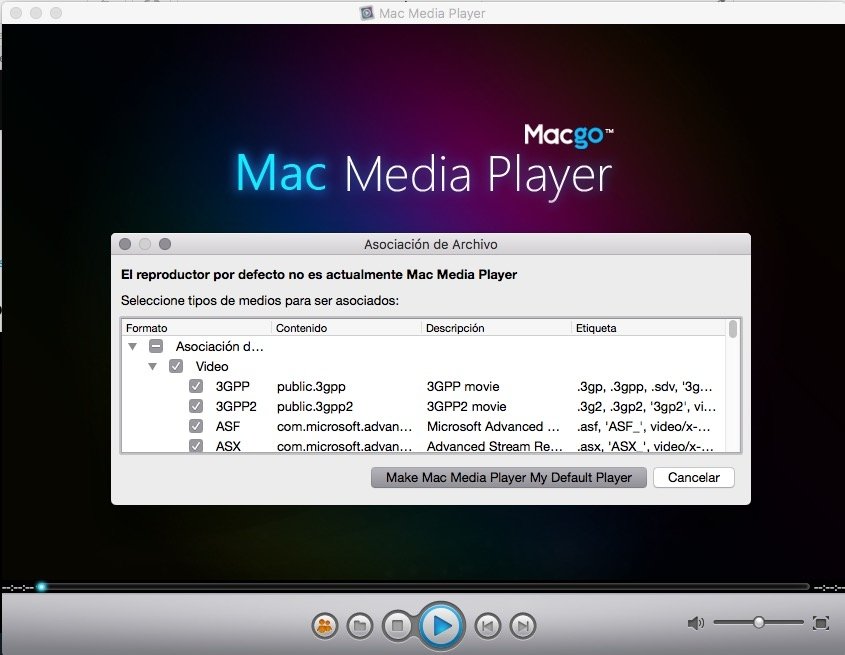This screenshot has height=655, width=845.
Task: Click the volume slider knob
Action: tap(759, 623)
